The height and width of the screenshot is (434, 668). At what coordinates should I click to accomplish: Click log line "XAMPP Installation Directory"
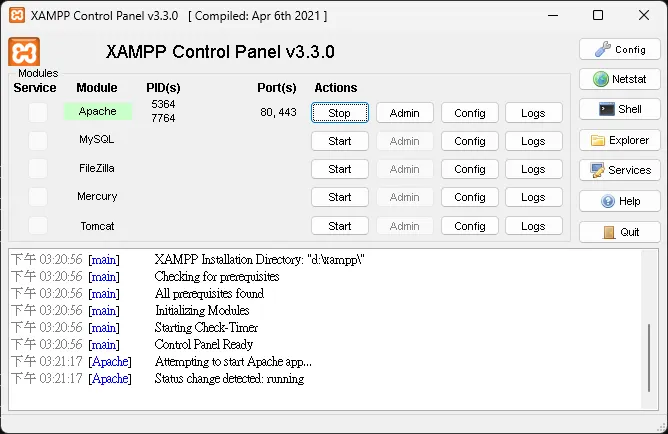(x=259, y=259)
